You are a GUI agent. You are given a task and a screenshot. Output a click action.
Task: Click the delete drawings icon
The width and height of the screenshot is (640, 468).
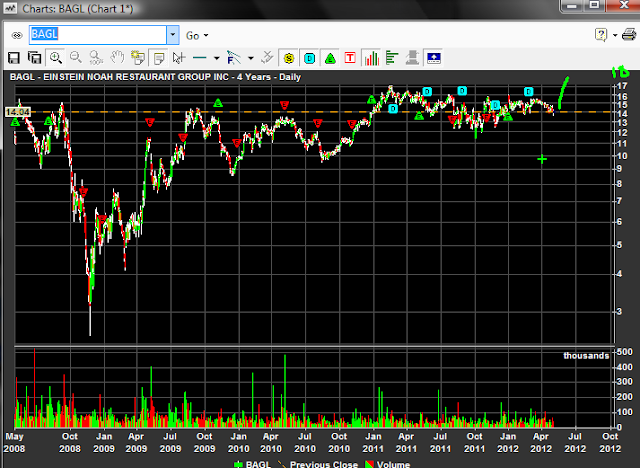267,58
